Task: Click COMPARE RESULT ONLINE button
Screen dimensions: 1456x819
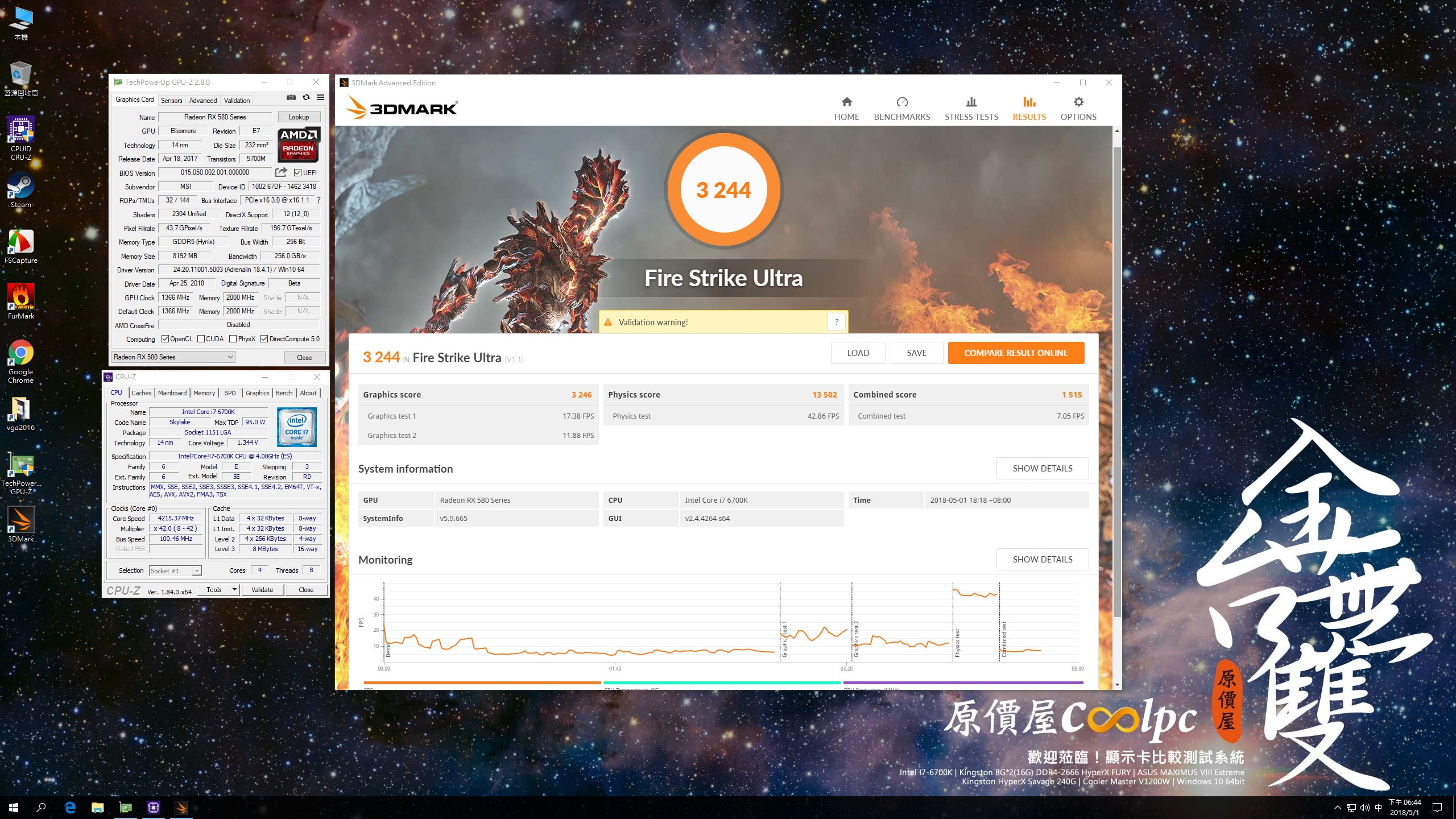Action: [1016, 353]
